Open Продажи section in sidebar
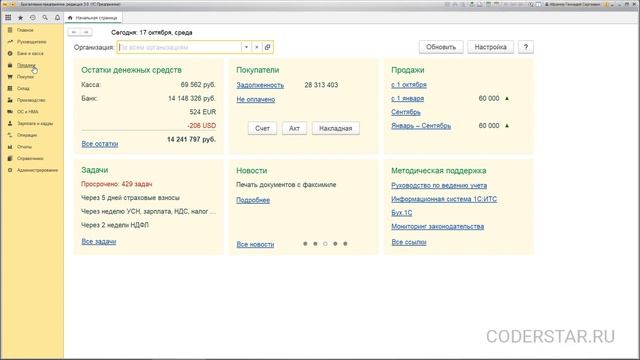This screenshot has width=640, height=360. [26, 65]
